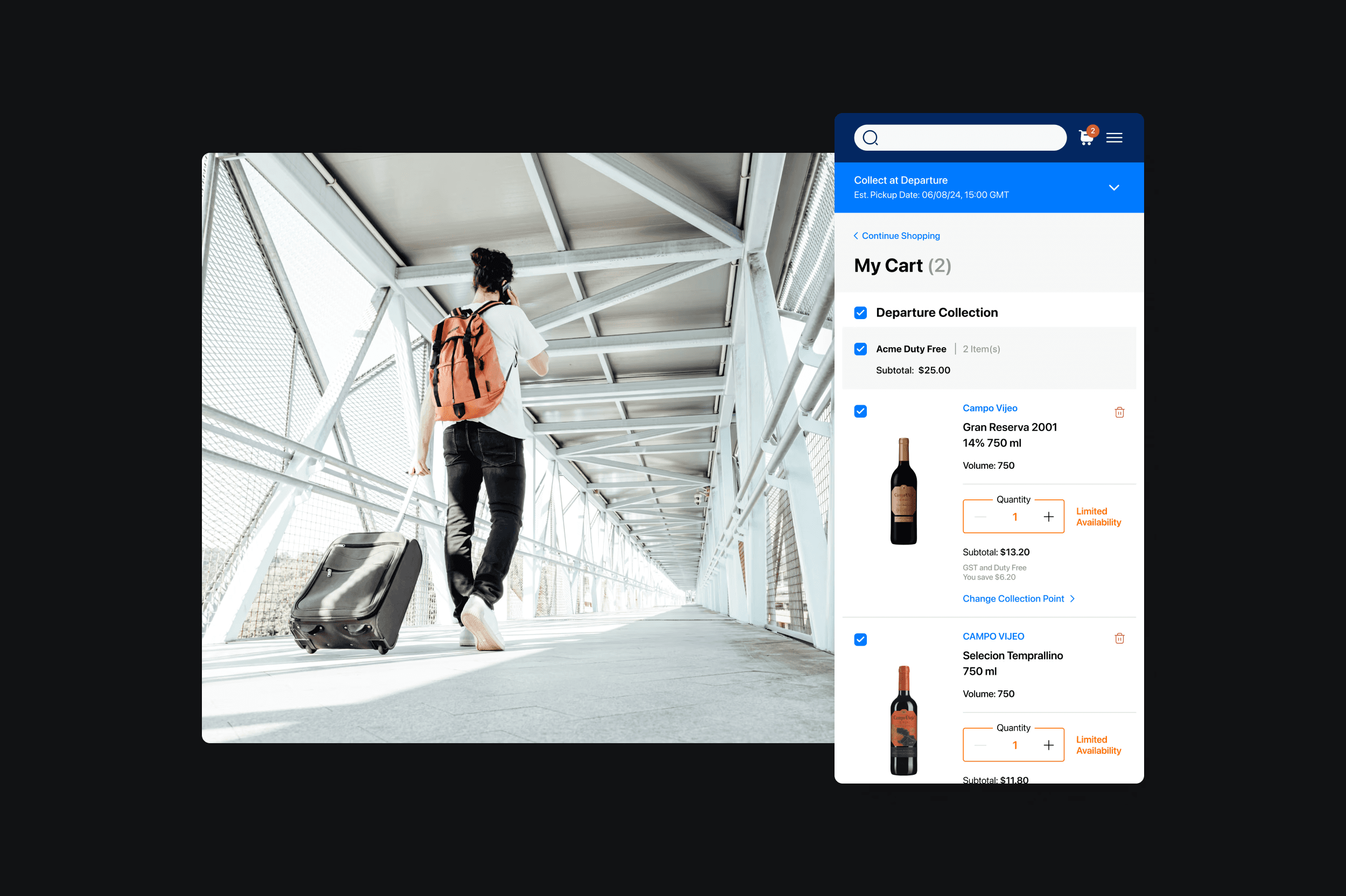Open the hamburger menu
1346x896 pixels.
point(1114,138)
